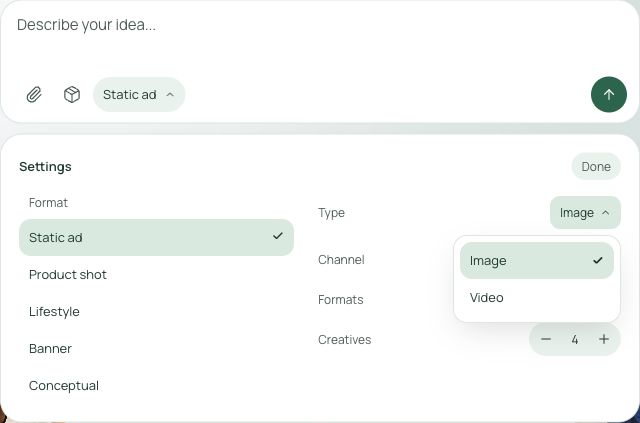This screenshot has width=640, height=423.
Task: Click the Format section label
Action: coord(48,203)
